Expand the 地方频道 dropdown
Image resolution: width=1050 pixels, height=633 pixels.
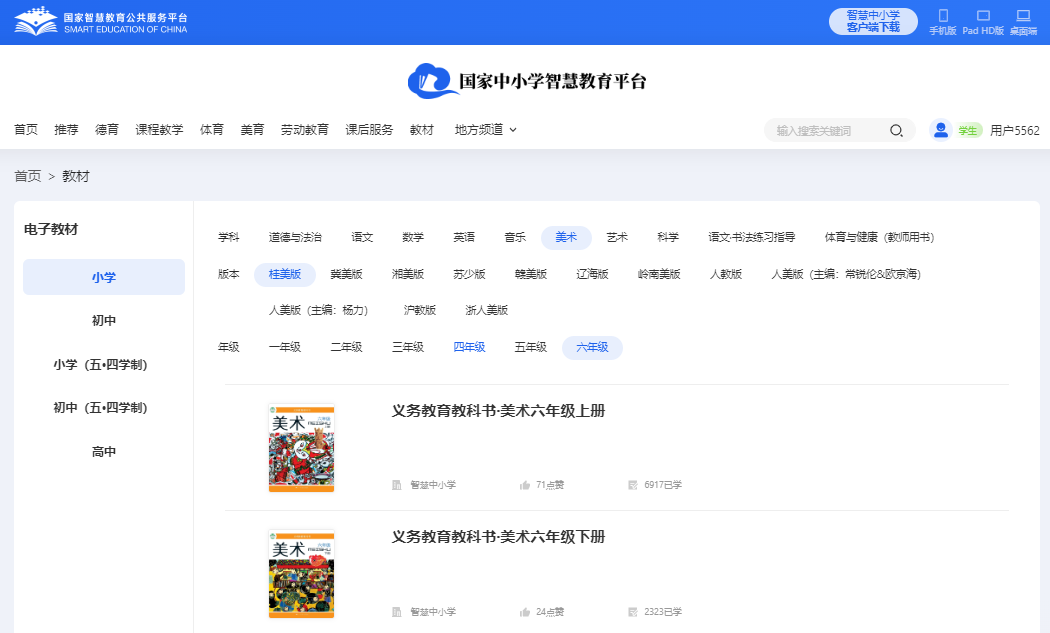pos(485,130)
